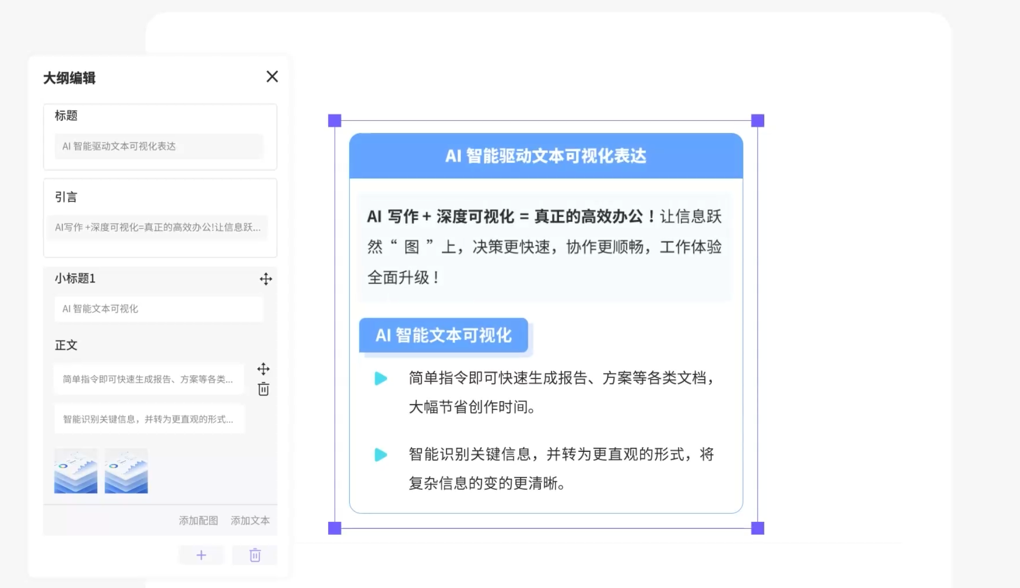This screenshot has width=1020, height=588.
Task: Click the 正文 field starting with 智能识别关键信息
Action: click(x=148, y=419)
